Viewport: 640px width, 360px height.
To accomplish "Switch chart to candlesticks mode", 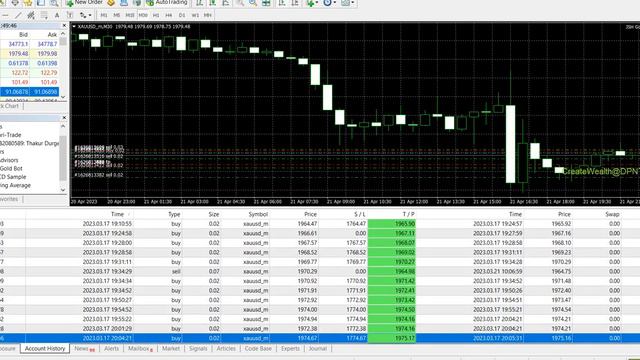I will pyautogui.click(x=213, y=3).
